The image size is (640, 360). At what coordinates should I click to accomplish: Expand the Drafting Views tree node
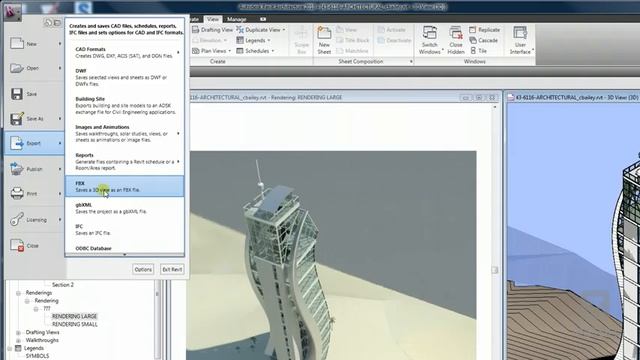coord(18,333)
